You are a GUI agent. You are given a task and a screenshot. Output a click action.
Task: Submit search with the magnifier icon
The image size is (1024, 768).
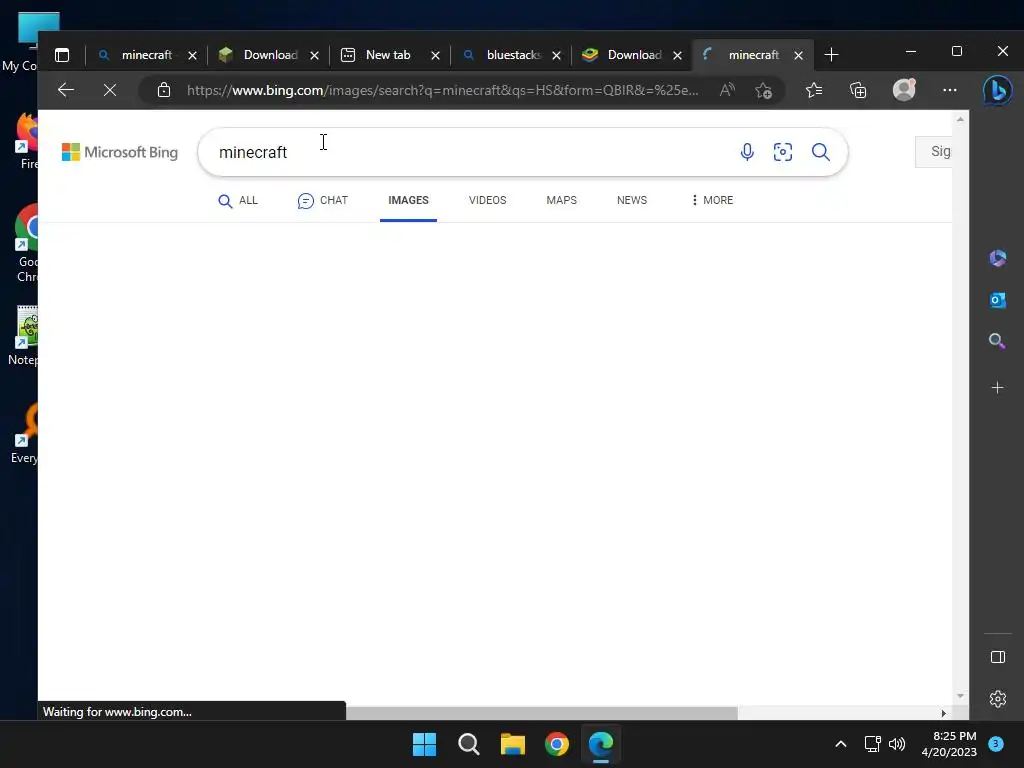(821, 152)
